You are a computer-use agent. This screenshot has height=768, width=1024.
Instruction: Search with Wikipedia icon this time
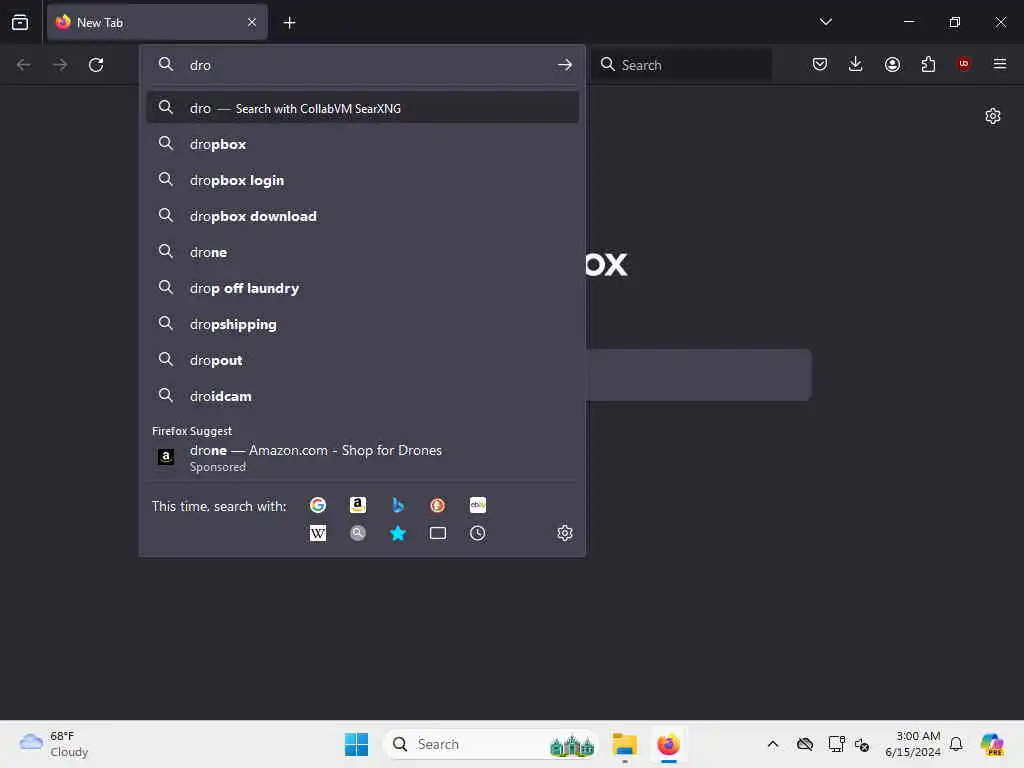coord(318,534)
